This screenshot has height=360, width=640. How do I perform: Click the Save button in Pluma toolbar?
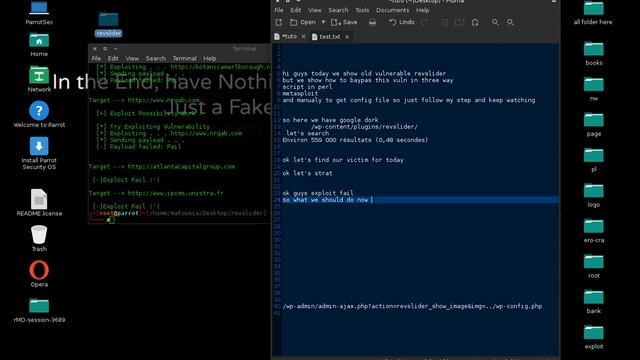pyautogui.click(x=344, y=22)
